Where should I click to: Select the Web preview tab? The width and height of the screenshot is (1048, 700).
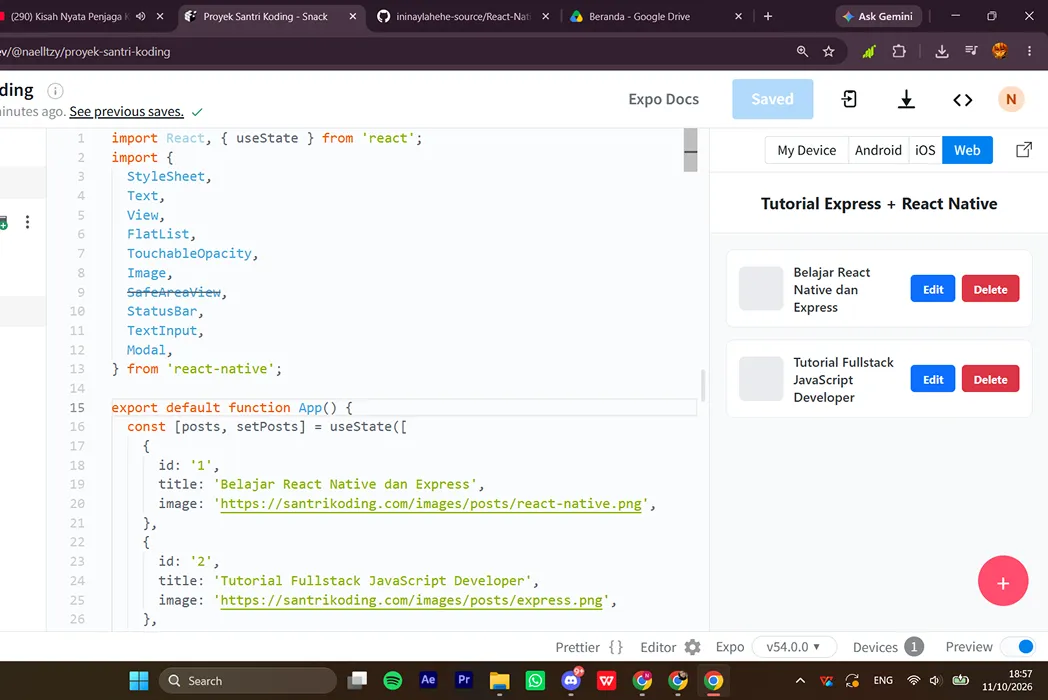[x=967, y=150]
